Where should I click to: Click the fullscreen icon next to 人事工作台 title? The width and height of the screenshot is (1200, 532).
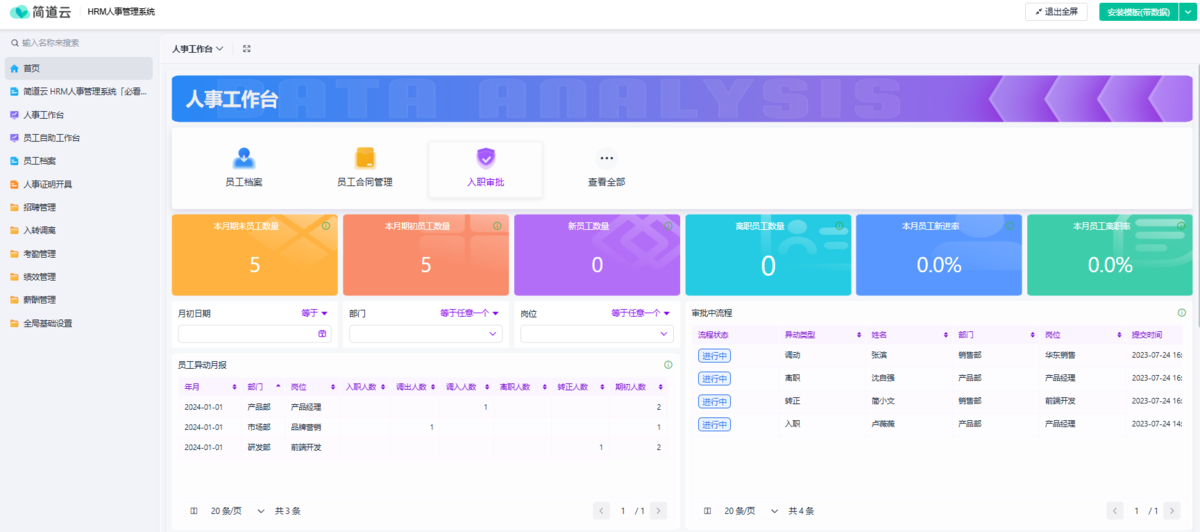pos(247,48)
